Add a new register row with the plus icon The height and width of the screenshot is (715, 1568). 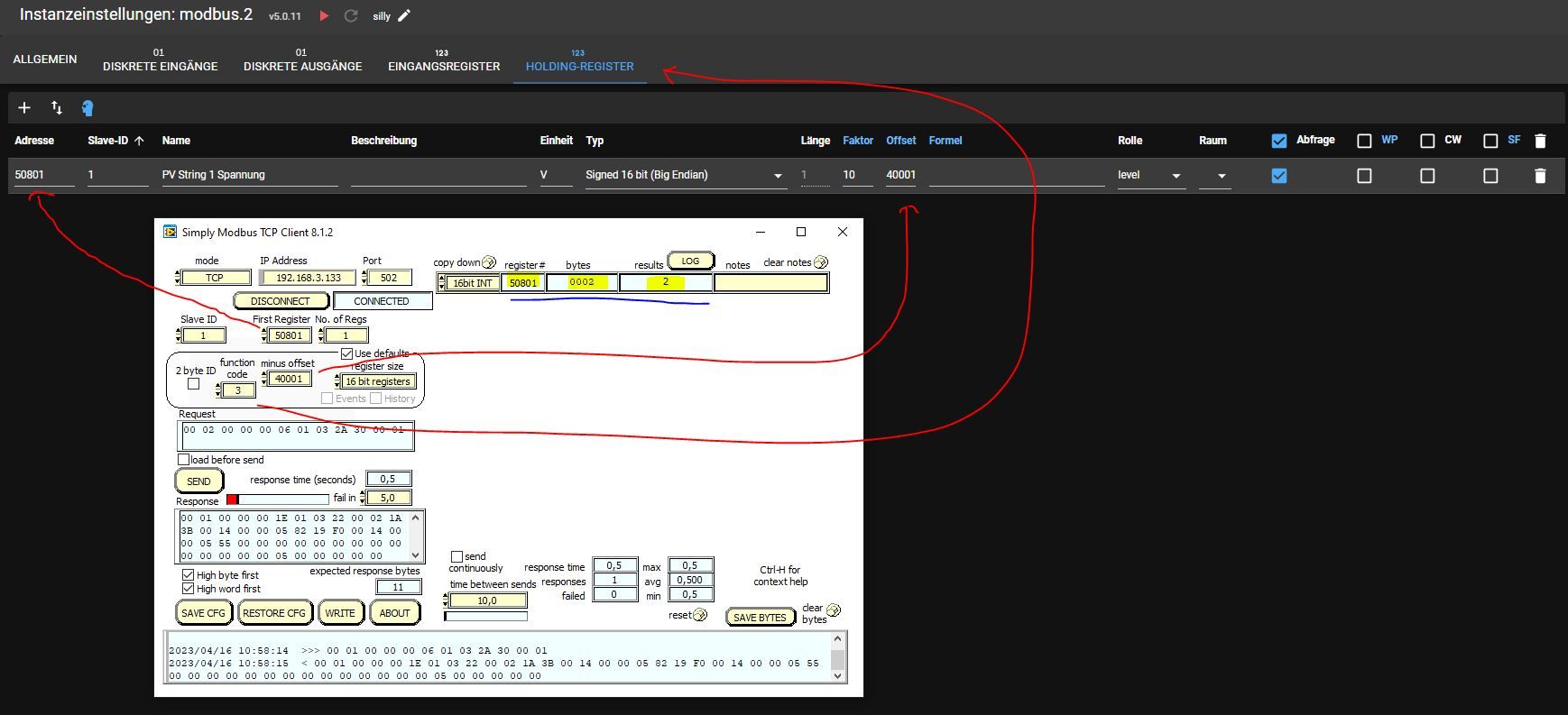pos(24,108)
